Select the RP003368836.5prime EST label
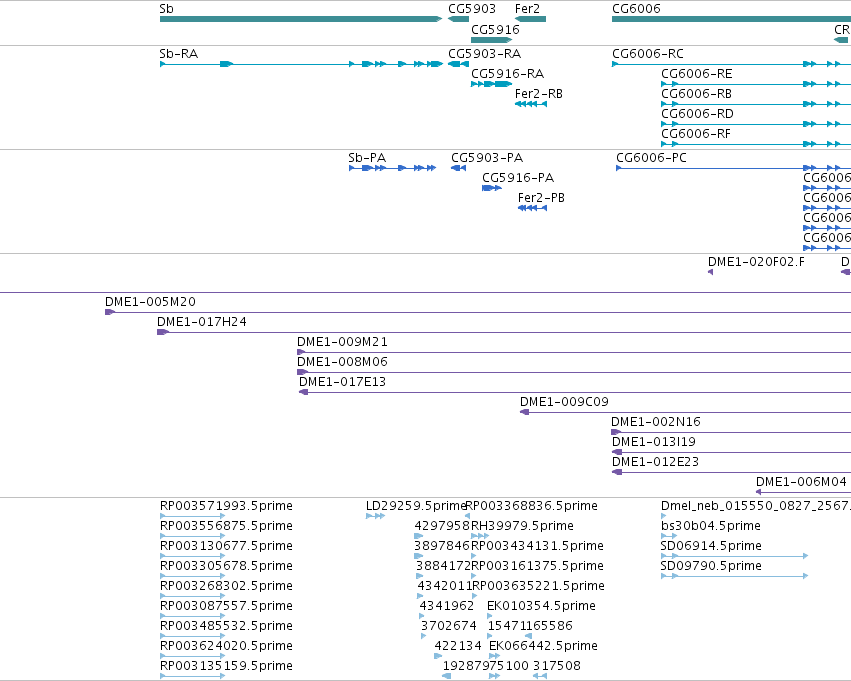The width and height of the screenshot is (851, 681). (532, 506)
